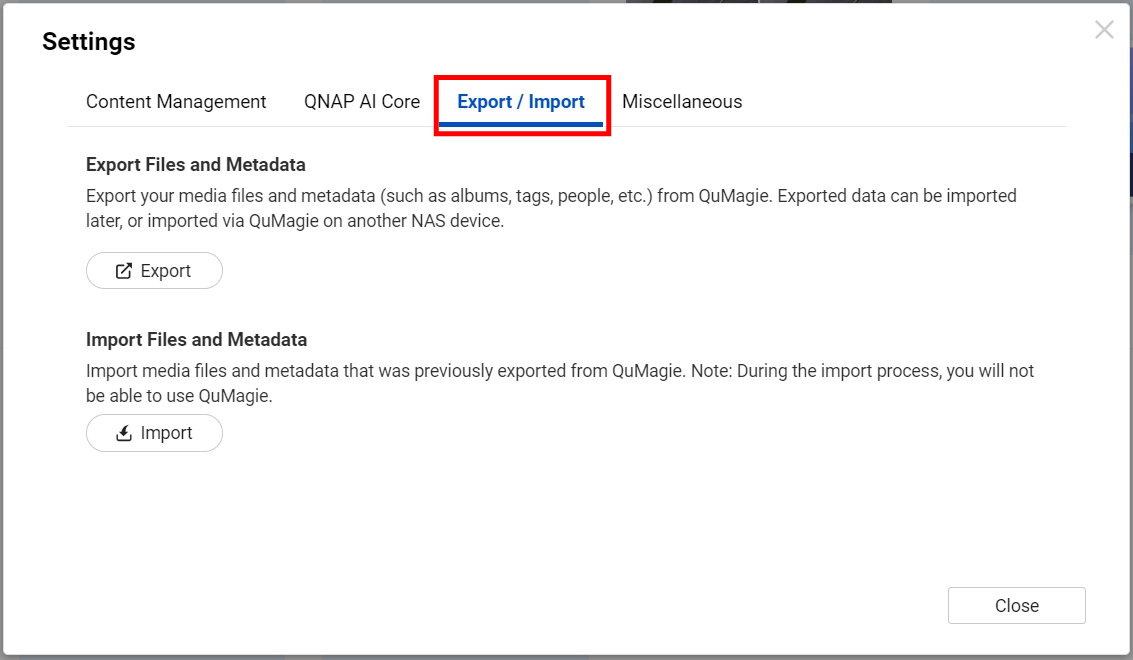The height and width of the screenshot is (660, 1133).
Task: Click the Import Files and Metadata heading
Action: click(196, 340)
